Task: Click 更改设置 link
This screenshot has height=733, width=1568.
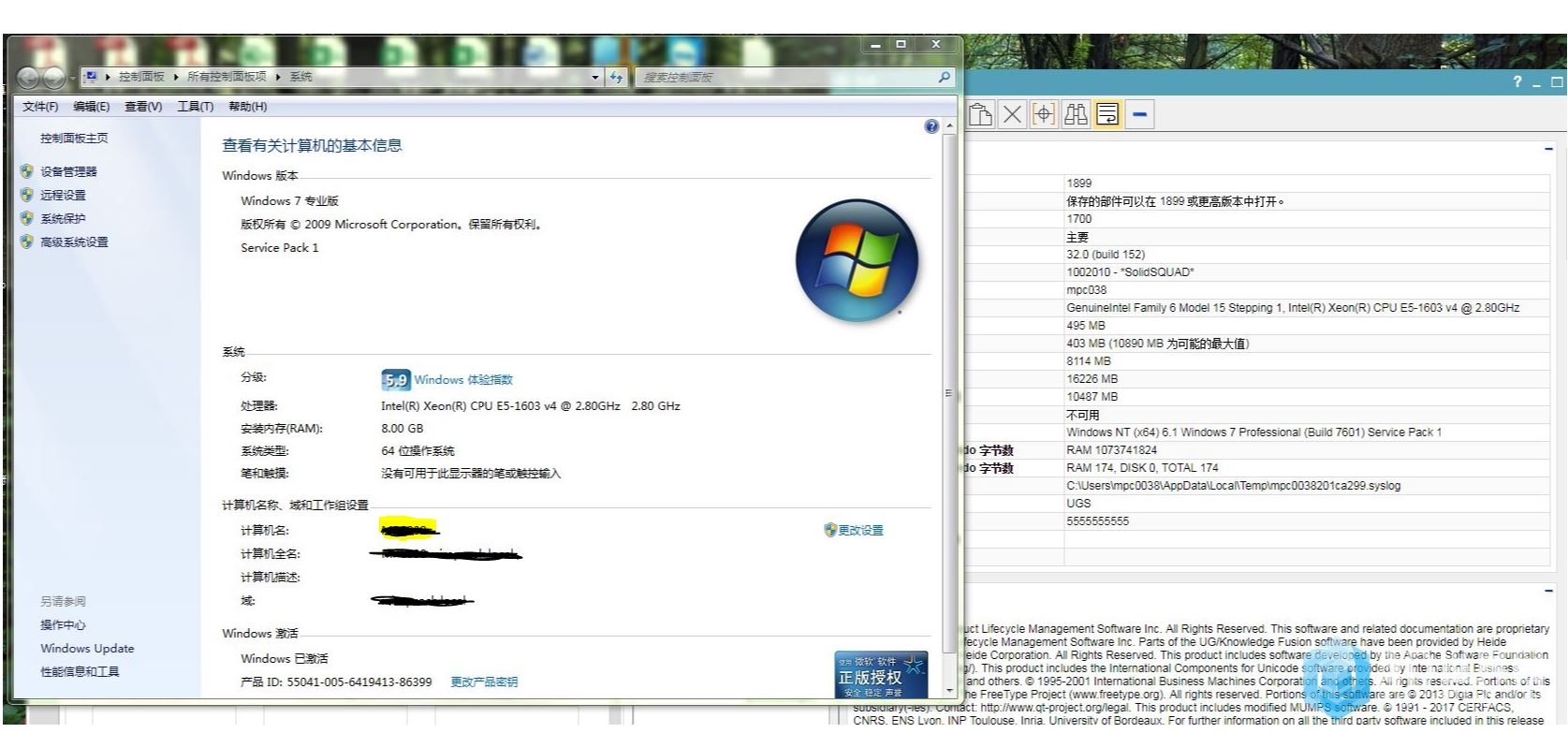Action: point(860,530)
